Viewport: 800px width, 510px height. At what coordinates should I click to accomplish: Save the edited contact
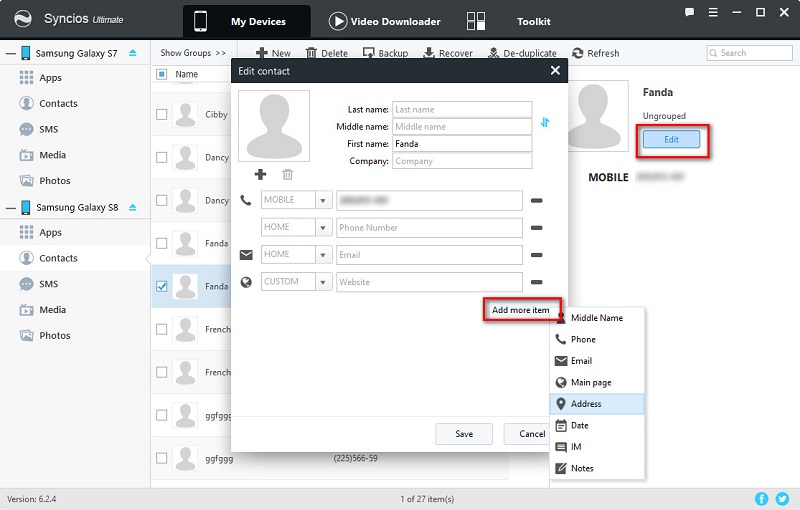pyautogui.click(x=464, y=434)
